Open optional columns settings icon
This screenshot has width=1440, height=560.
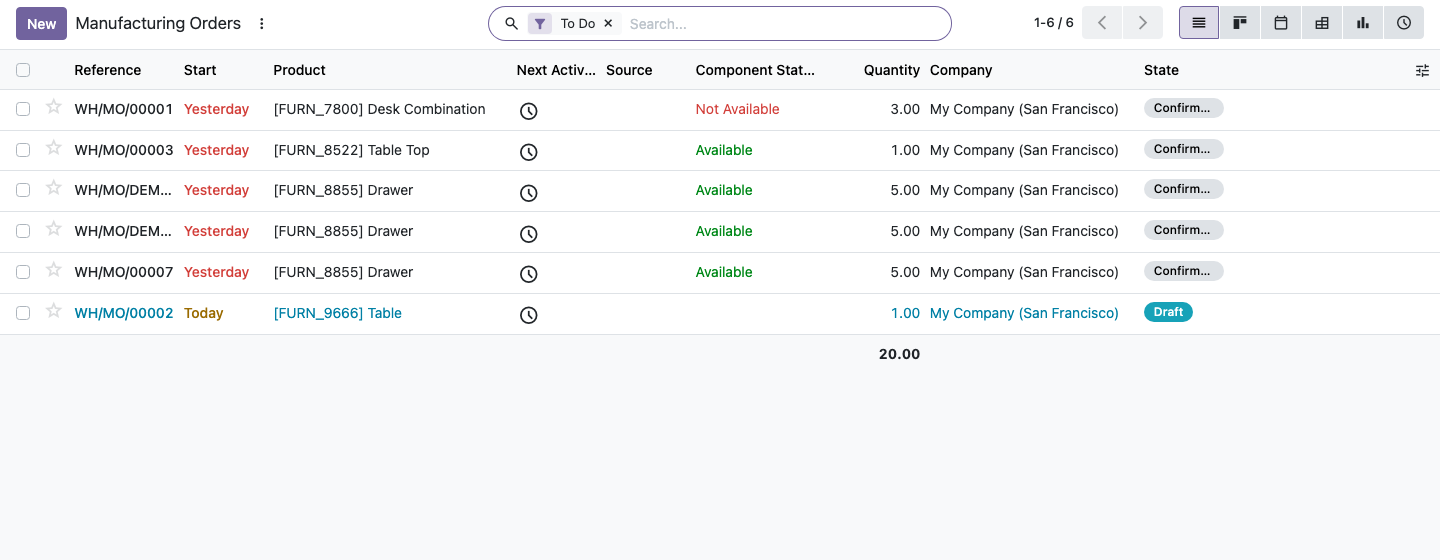pos(1422,70)
